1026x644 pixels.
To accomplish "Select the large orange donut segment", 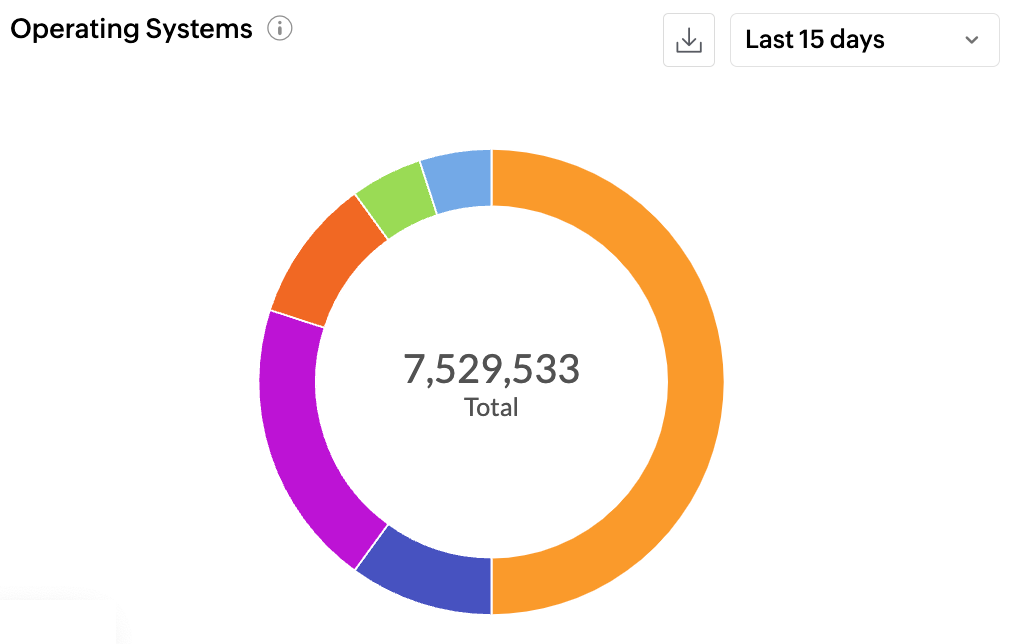I will pos(695,382).
